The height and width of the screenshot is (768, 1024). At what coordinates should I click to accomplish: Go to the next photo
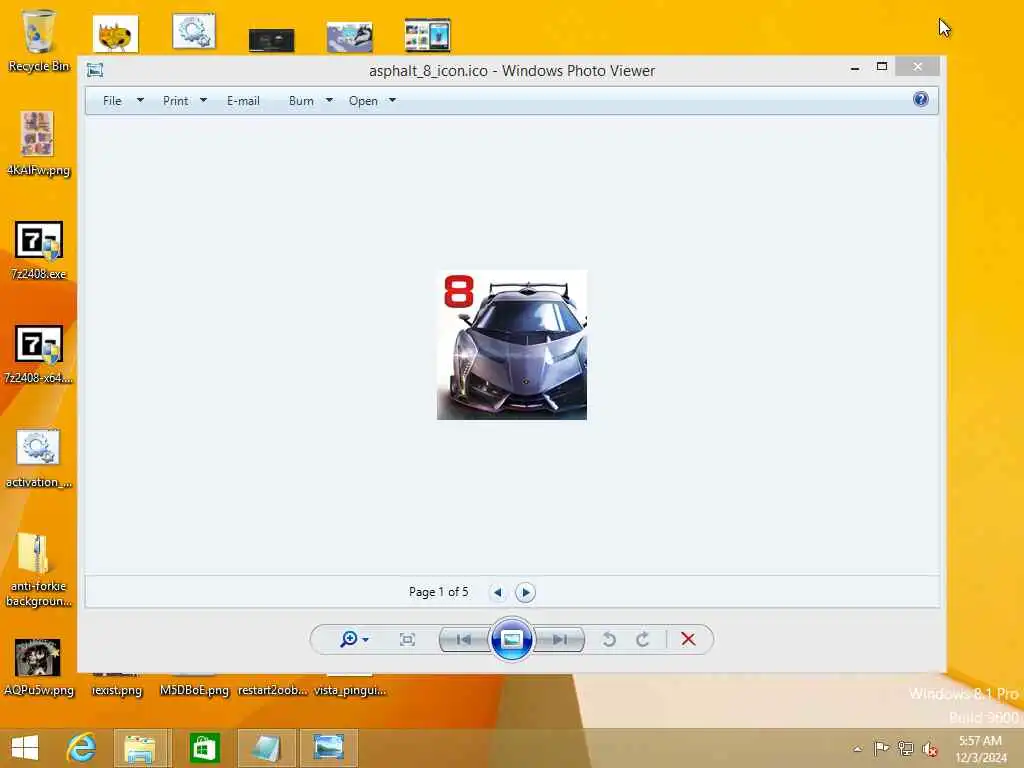(x=559, y=639)
